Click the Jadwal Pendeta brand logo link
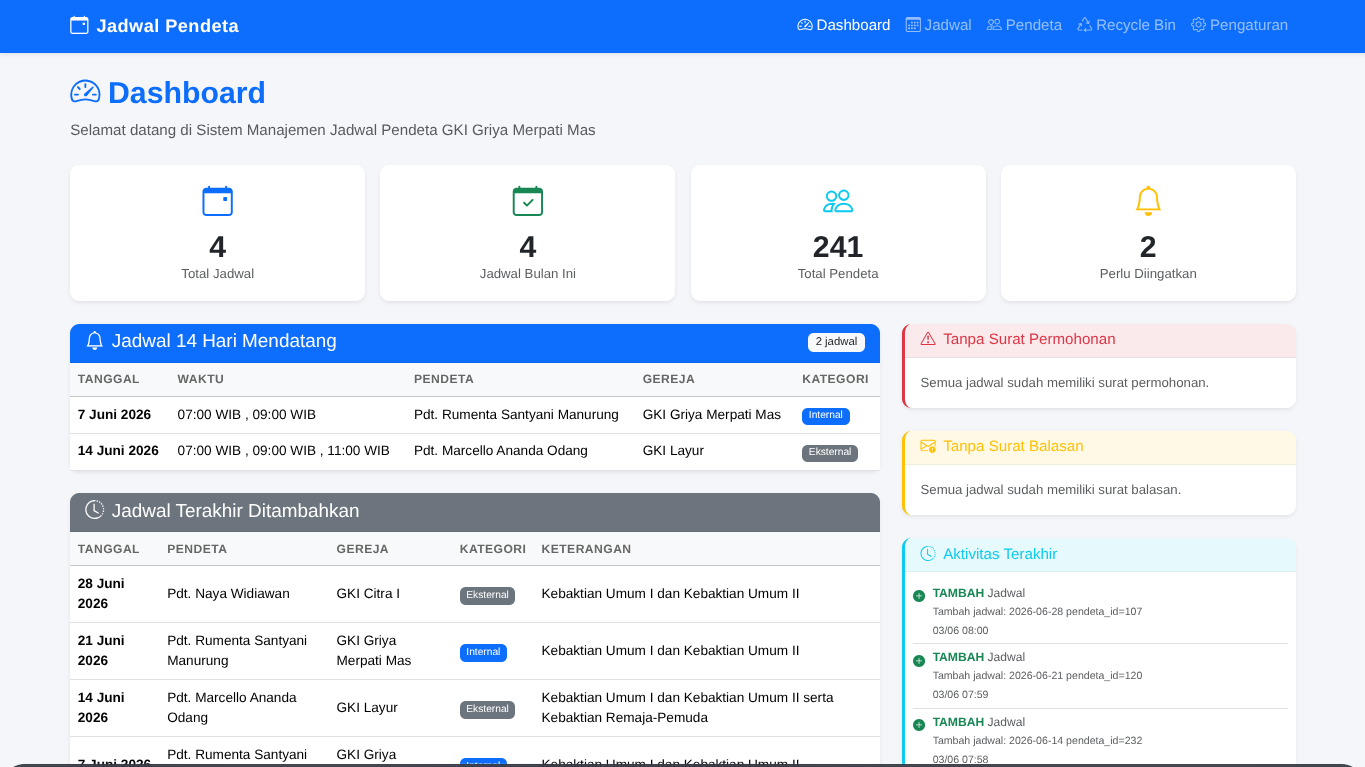This screenshot has height=767, width=1365. click(x=154, y=26)
